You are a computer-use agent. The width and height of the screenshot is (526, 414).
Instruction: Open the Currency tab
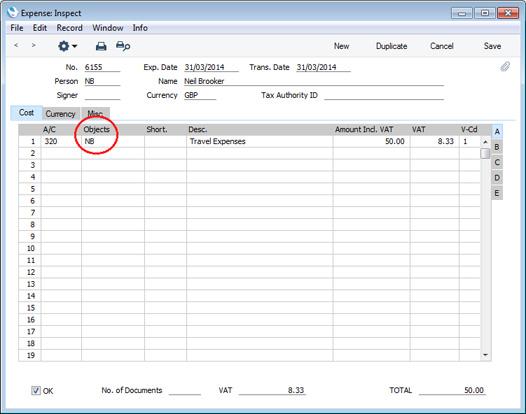61,114
